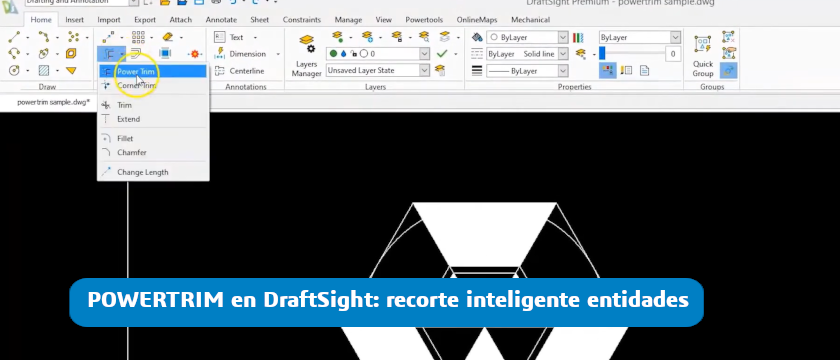The image size is (840, 360).
Task: Switch to the Mechanical ribbon tab
Action: [530, 20]
